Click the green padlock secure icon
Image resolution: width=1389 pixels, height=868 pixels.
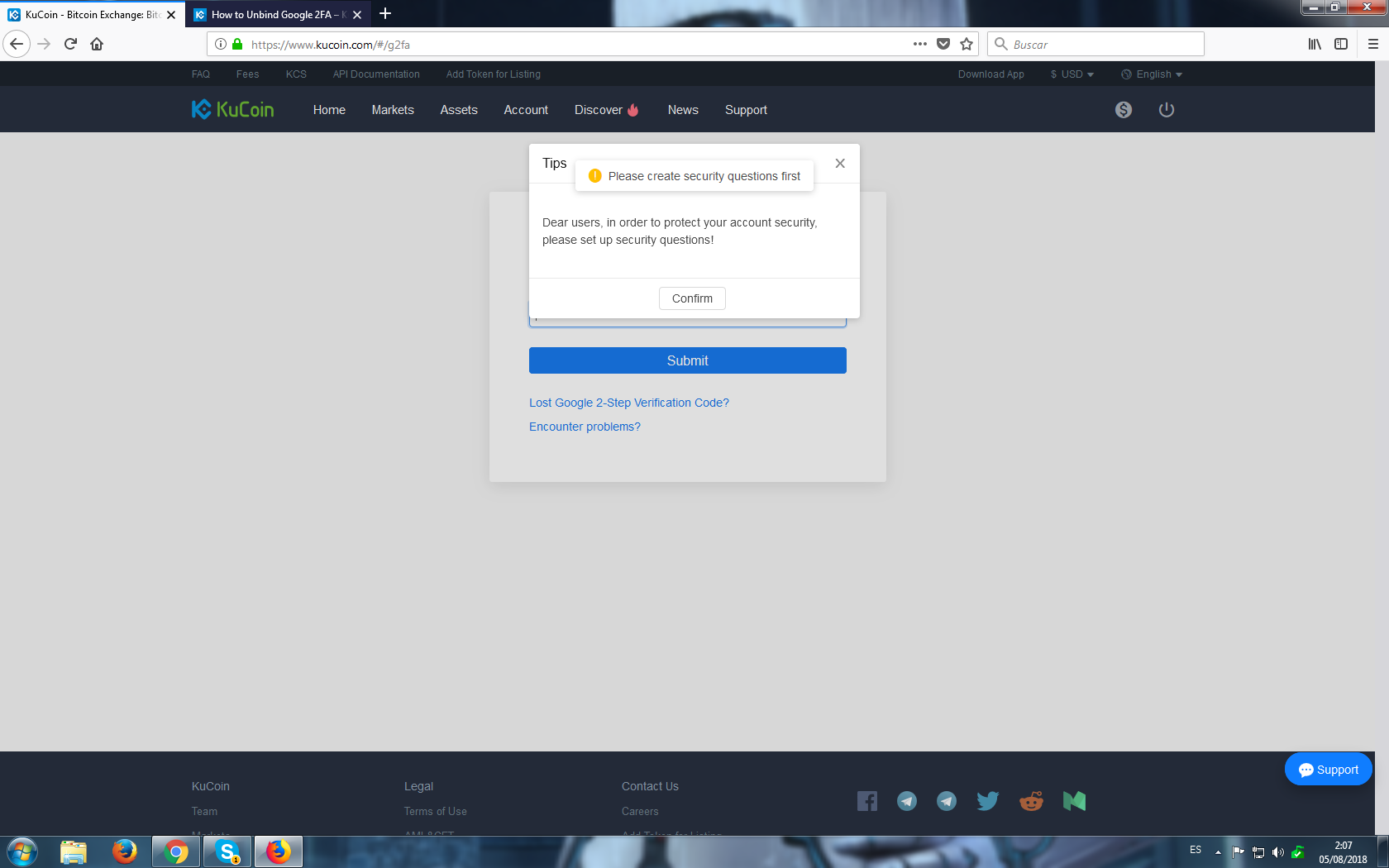tap(238, 44)
